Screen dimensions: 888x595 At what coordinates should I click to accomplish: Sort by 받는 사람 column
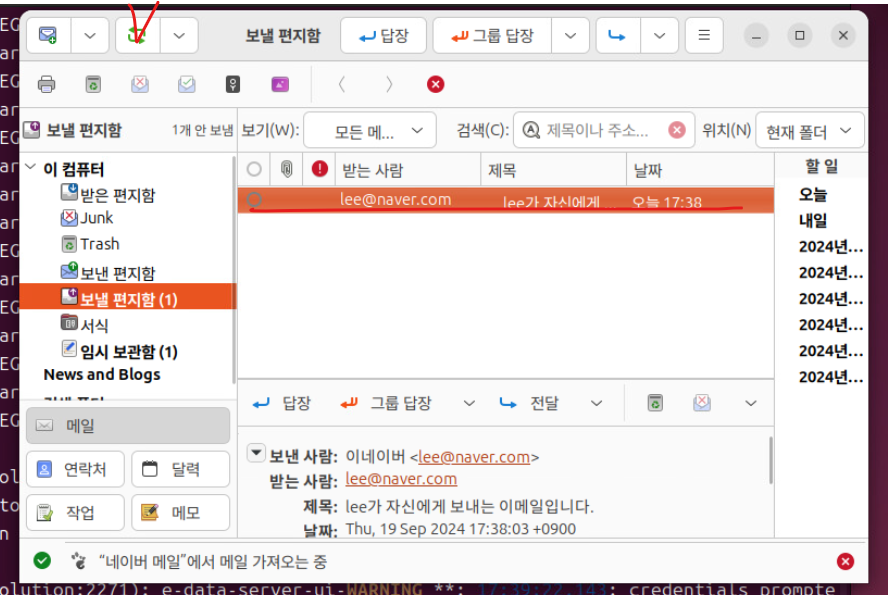point(408,169)
